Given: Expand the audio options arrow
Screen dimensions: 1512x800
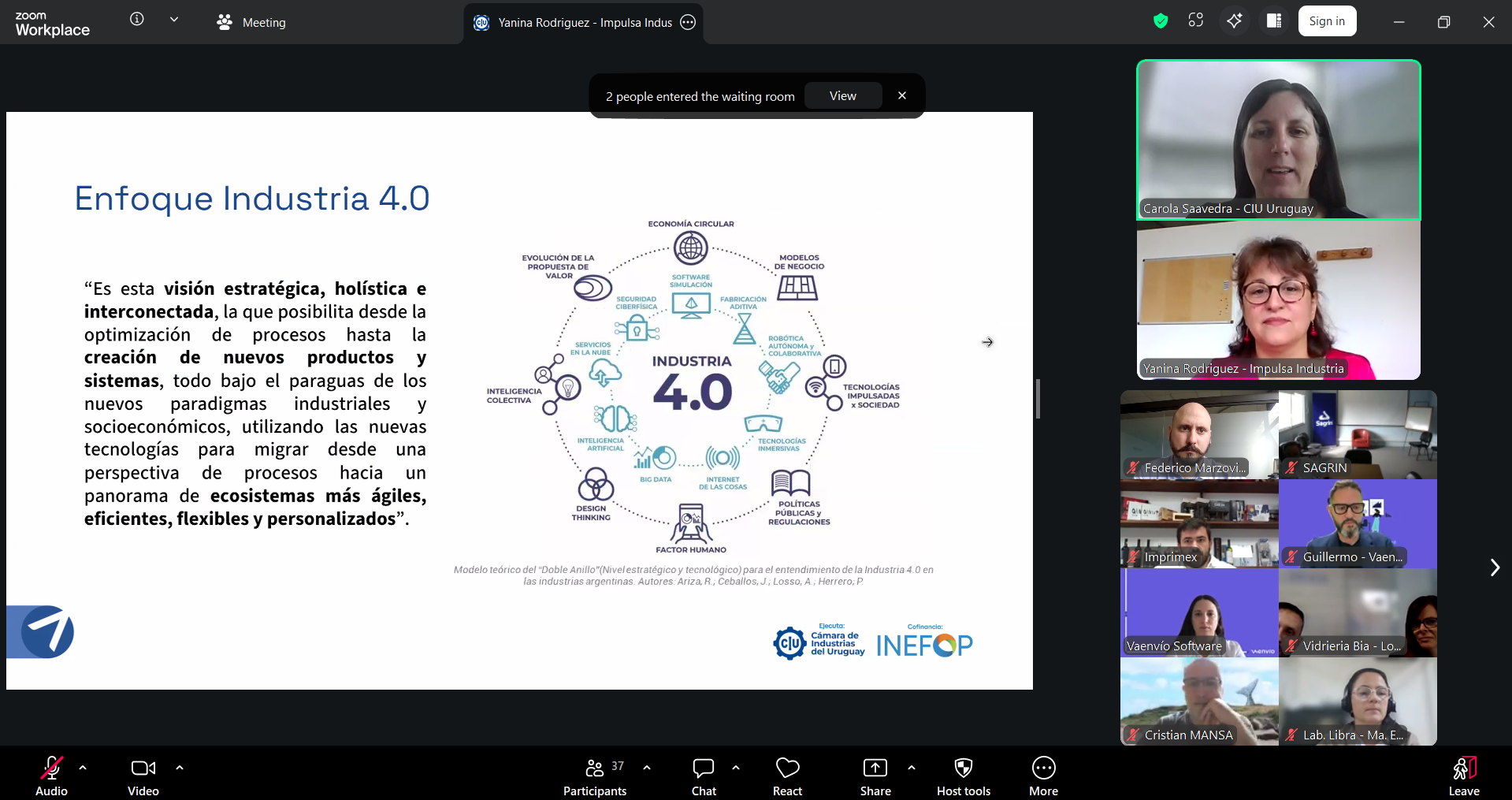Looking at the screenshot, I should click(x=83, y=767).
